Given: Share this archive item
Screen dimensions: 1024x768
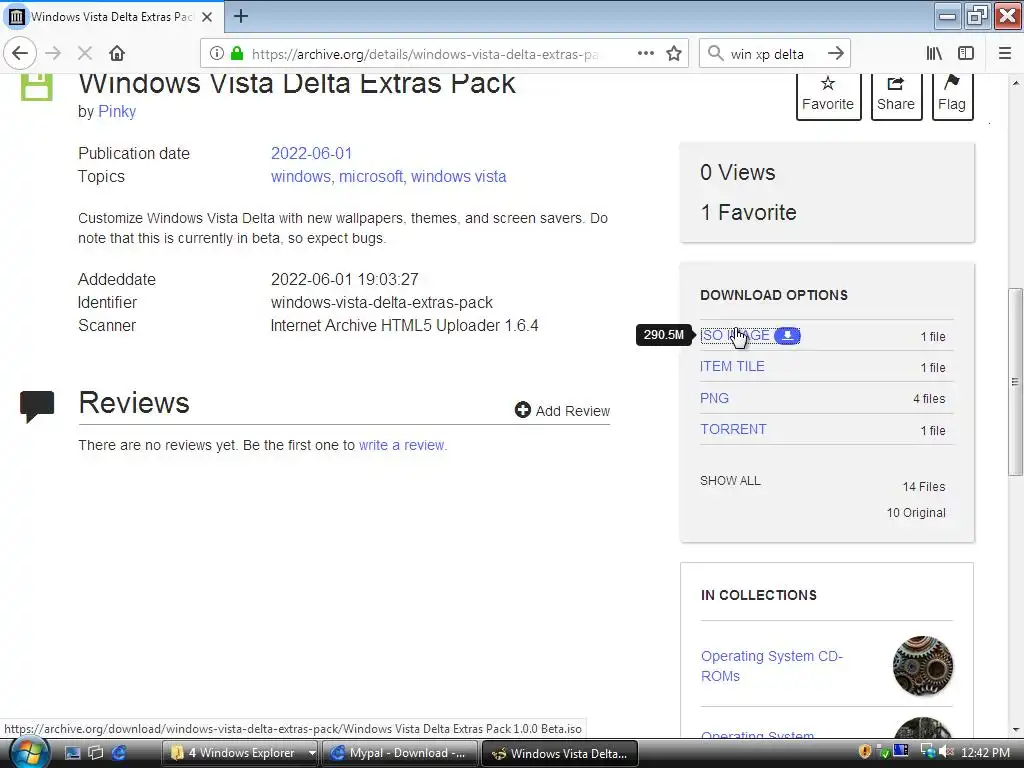Looking at the screenshot, I should [896, 96].
